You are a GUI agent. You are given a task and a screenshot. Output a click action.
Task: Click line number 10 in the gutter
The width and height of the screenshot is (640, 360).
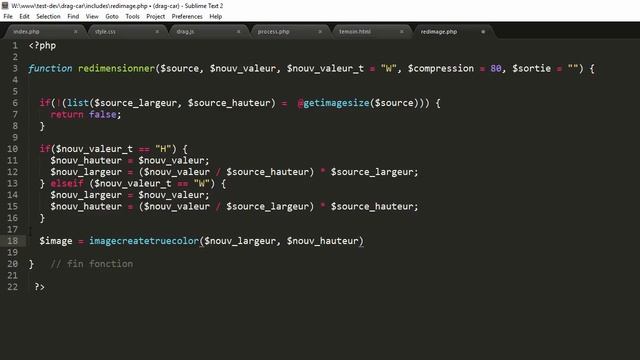pos(13,149)
